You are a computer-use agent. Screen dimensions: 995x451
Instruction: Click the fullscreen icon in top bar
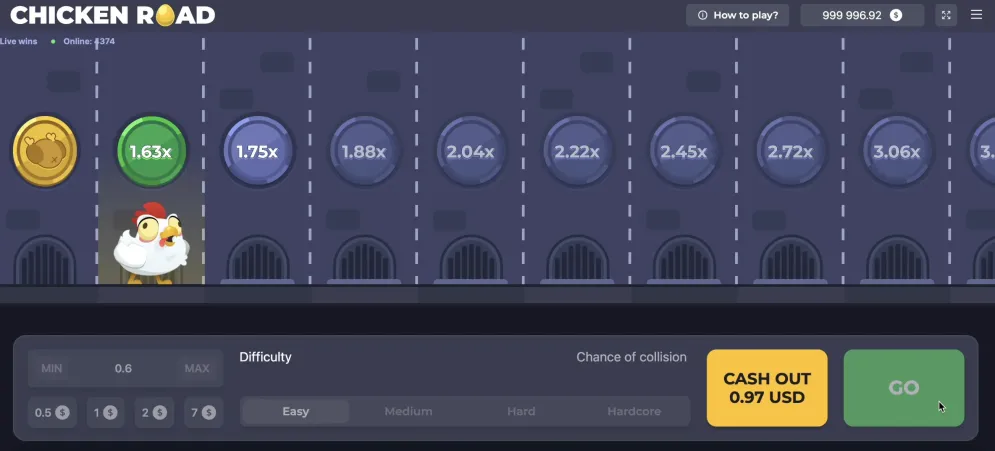click(946, 15)
